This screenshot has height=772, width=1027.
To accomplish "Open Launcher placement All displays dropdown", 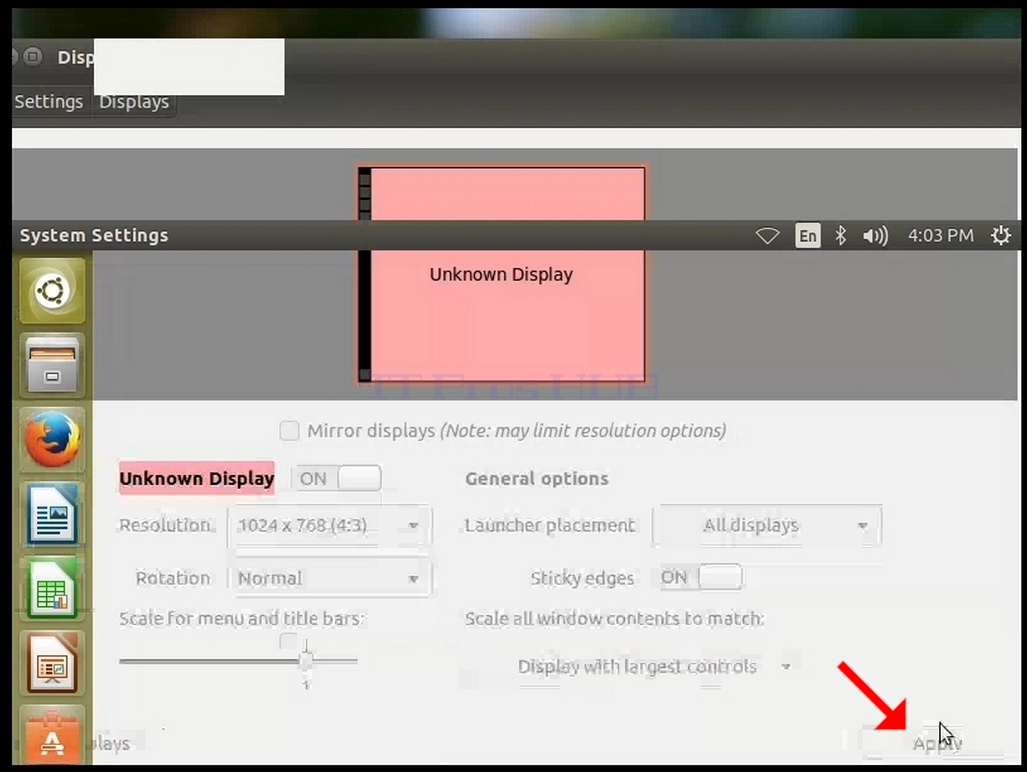I will pos(768,525).
